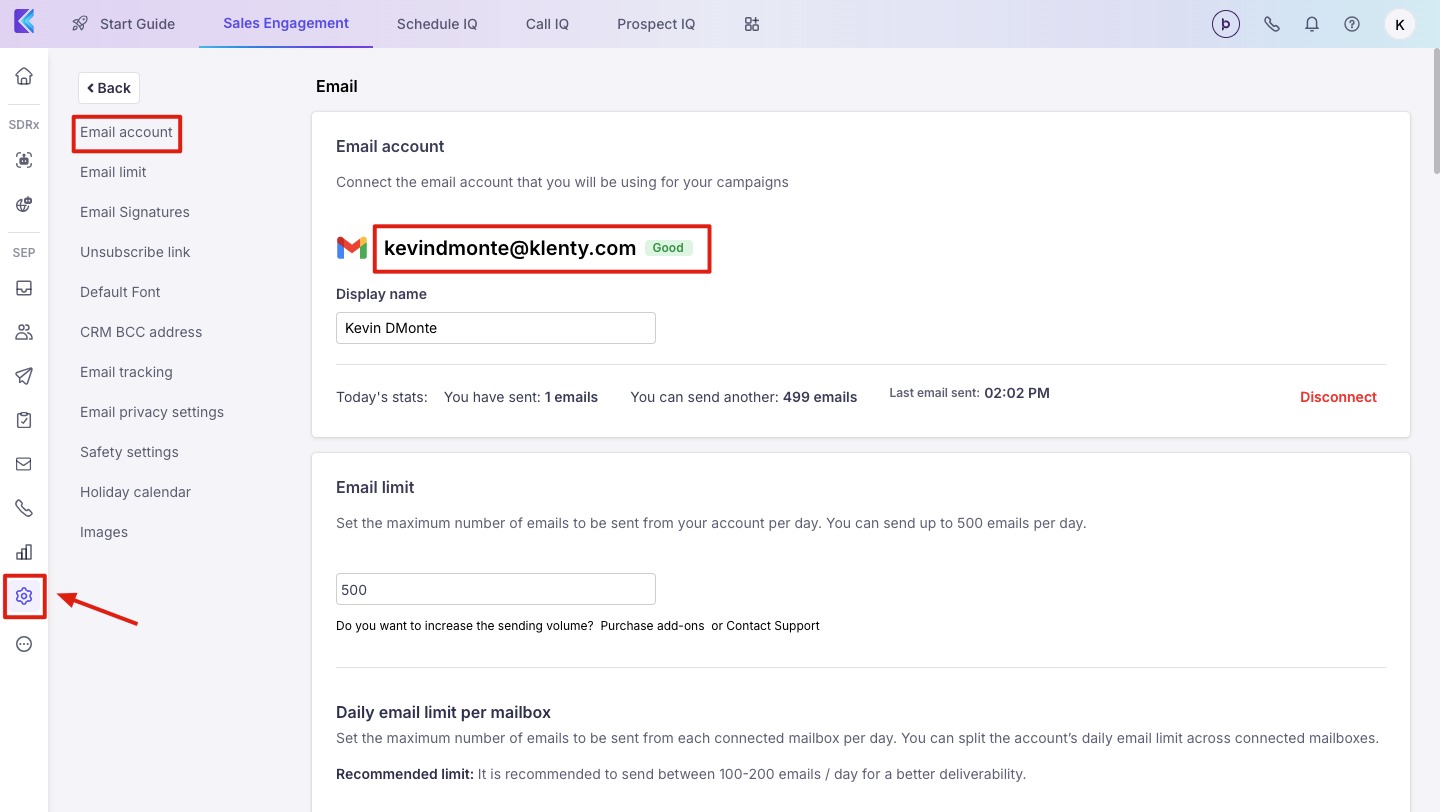This screenshot has width=1440, height=812.
Task: Open the Campaigns paper plane icon
Action: 24,376
